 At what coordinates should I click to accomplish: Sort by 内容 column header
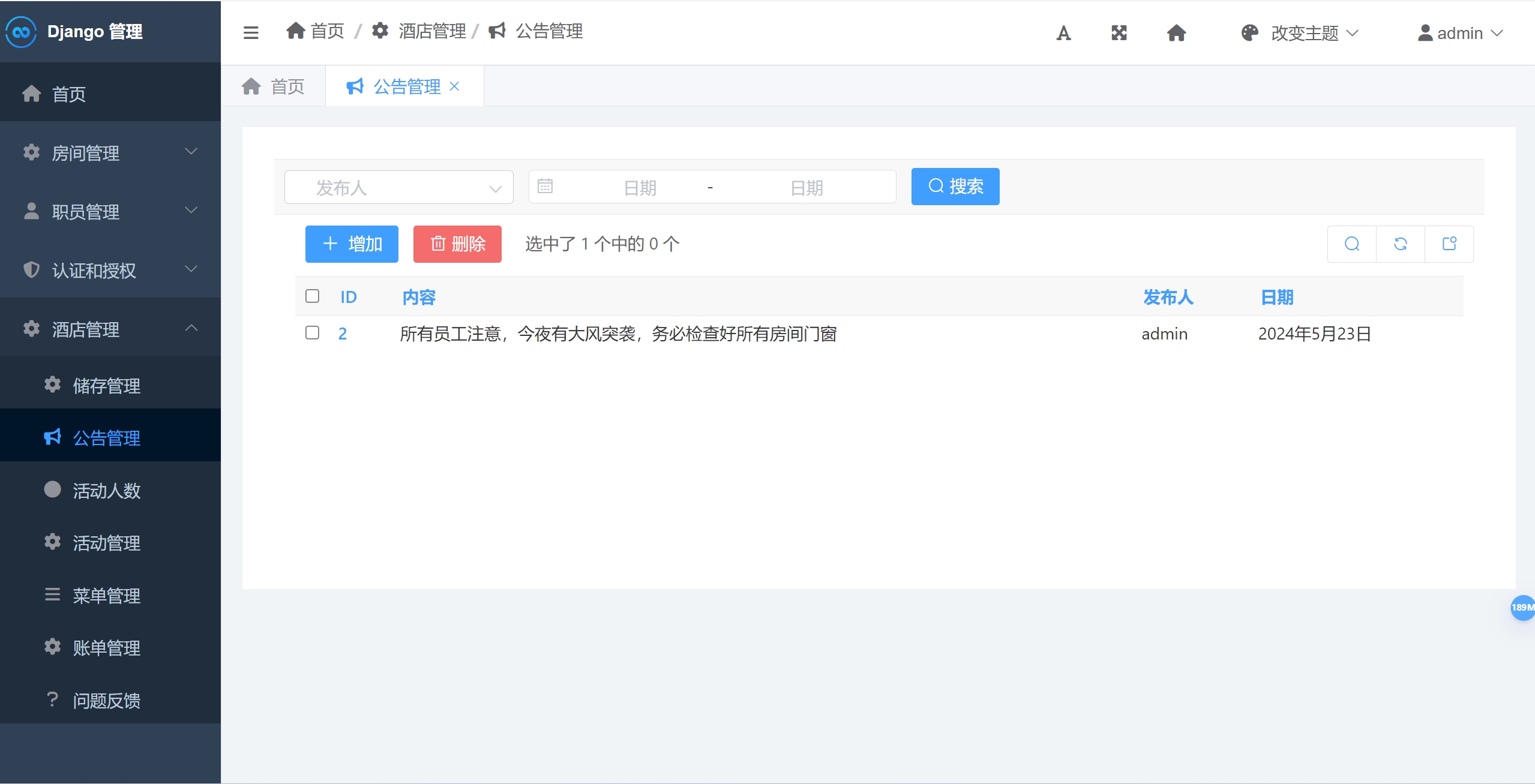419,297
